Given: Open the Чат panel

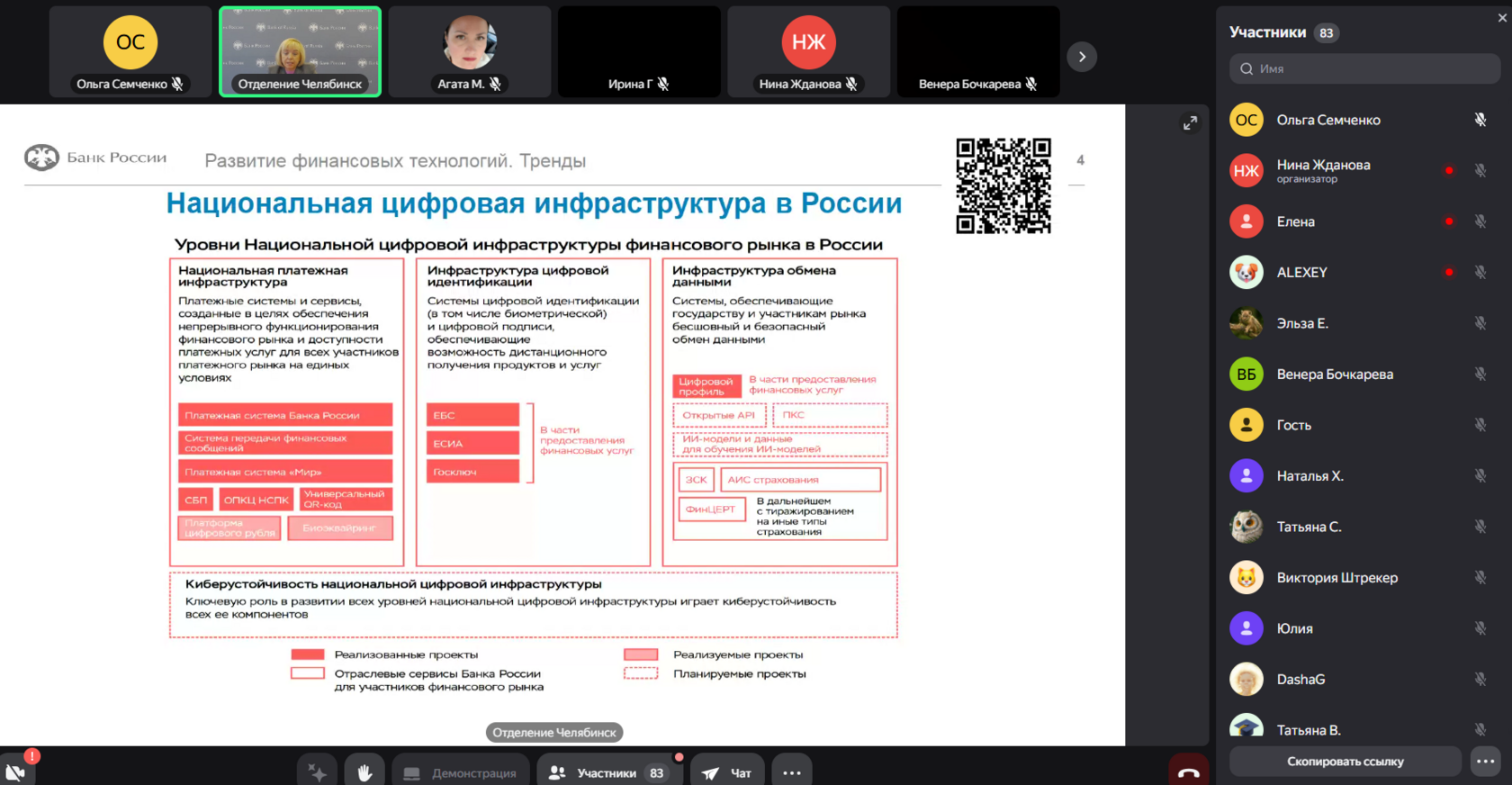Looking at the screenshot, I should pos(726,772).
